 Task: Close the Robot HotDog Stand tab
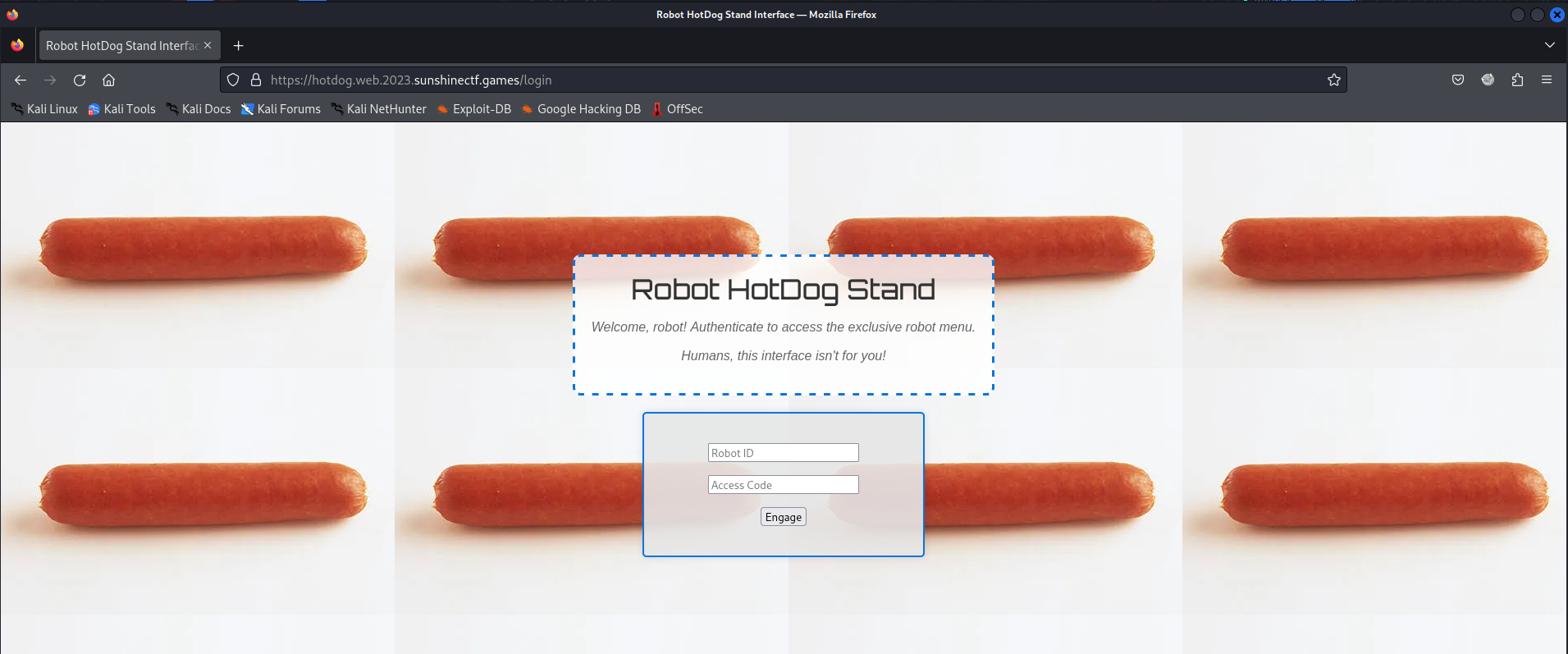click(x=208, y=45)
